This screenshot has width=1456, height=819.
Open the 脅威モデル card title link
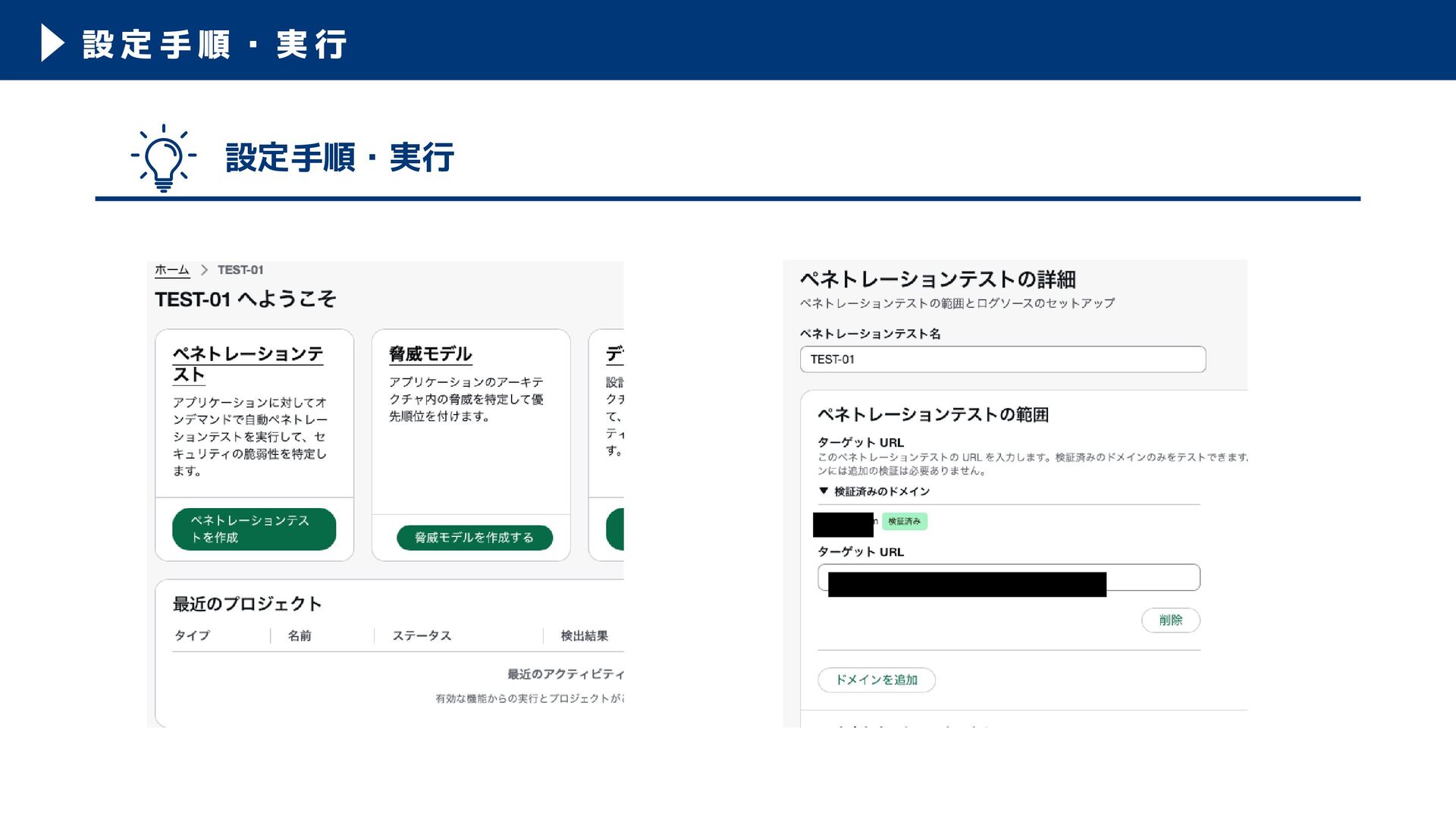point(430,354)
